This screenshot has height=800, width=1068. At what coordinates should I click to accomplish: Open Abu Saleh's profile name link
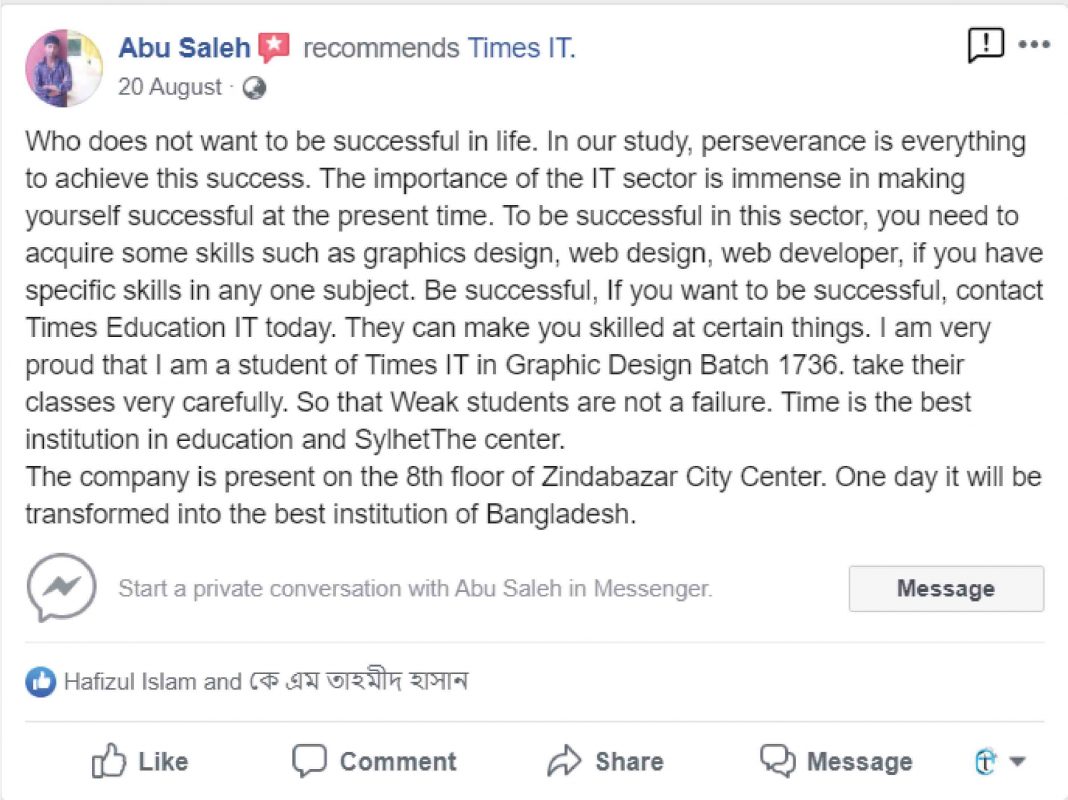point(185,48)
